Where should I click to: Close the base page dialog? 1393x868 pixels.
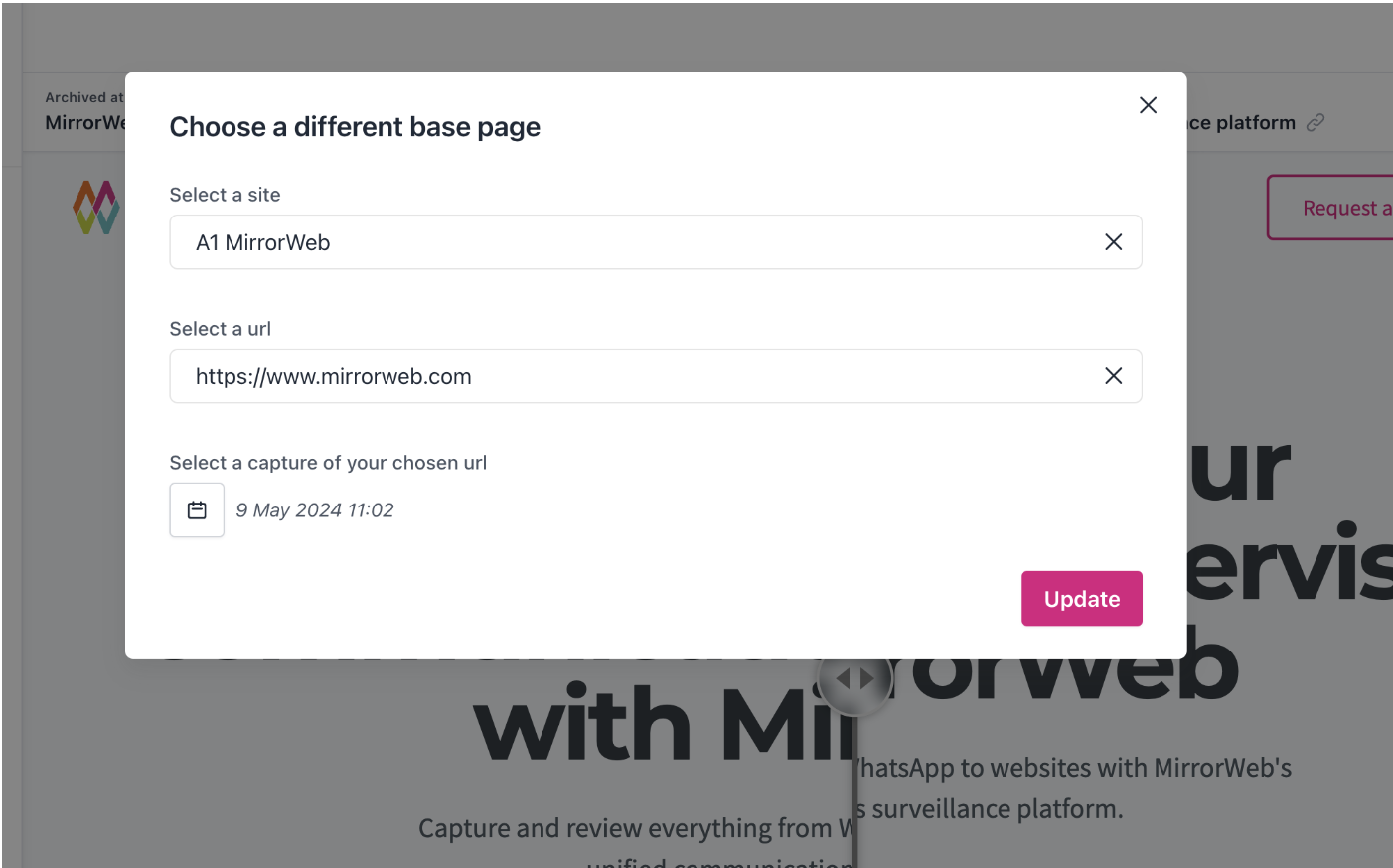point(1148,105)
